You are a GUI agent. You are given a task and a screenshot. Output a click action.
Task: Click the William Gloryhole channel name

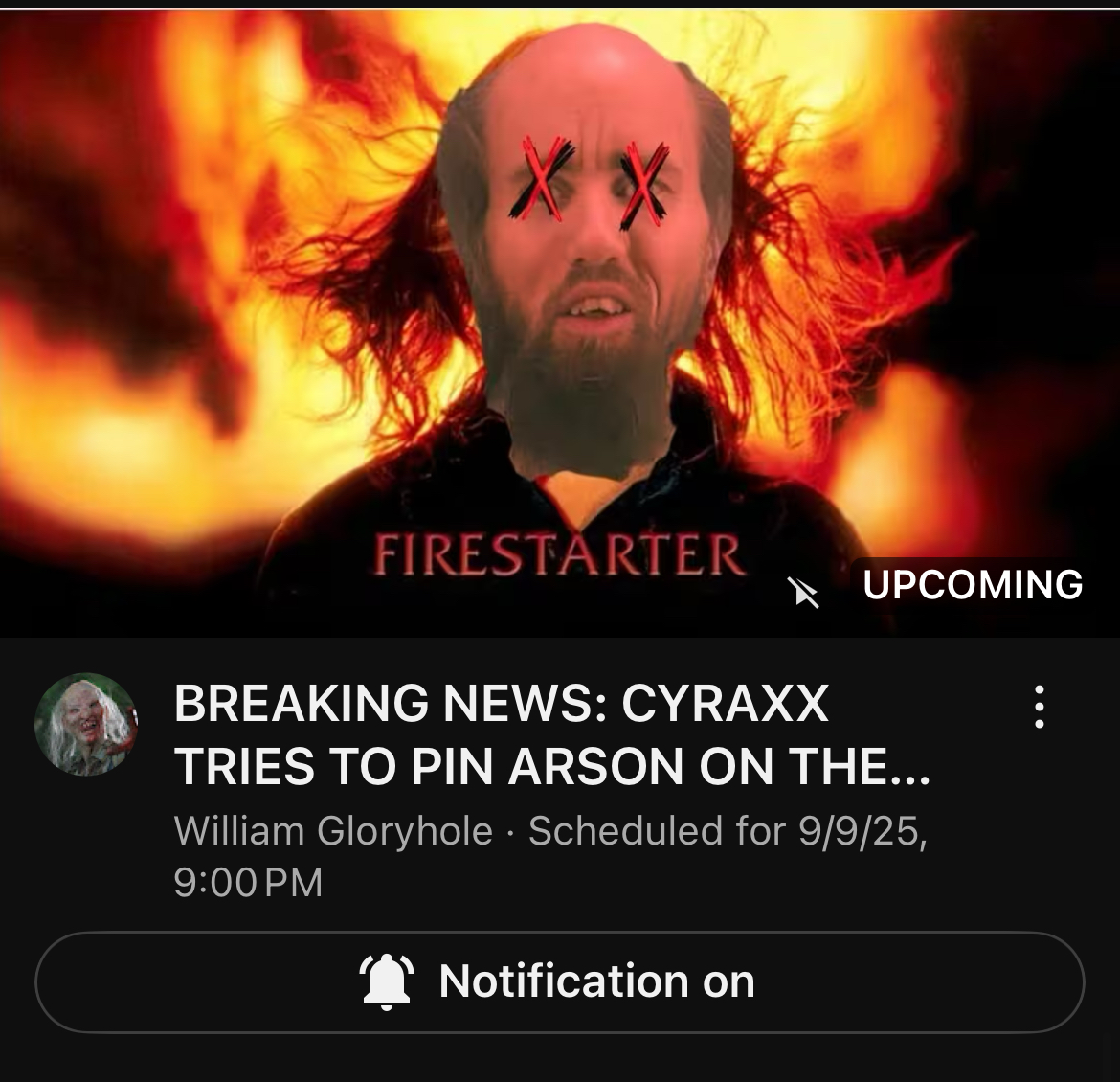(333, 831)
